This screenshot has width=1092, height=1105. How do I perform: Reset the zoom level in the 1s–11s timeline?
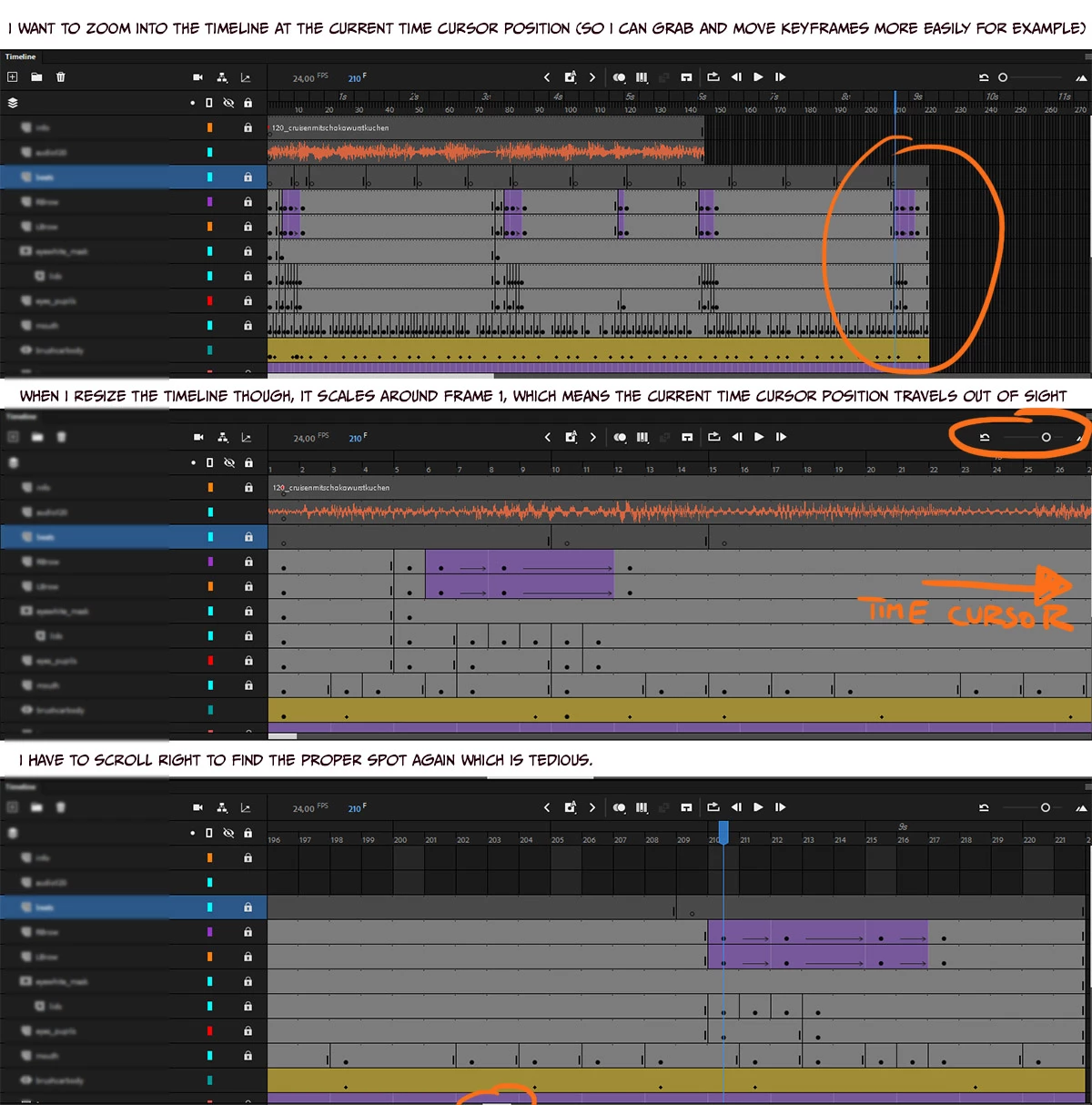click(984, 77)
